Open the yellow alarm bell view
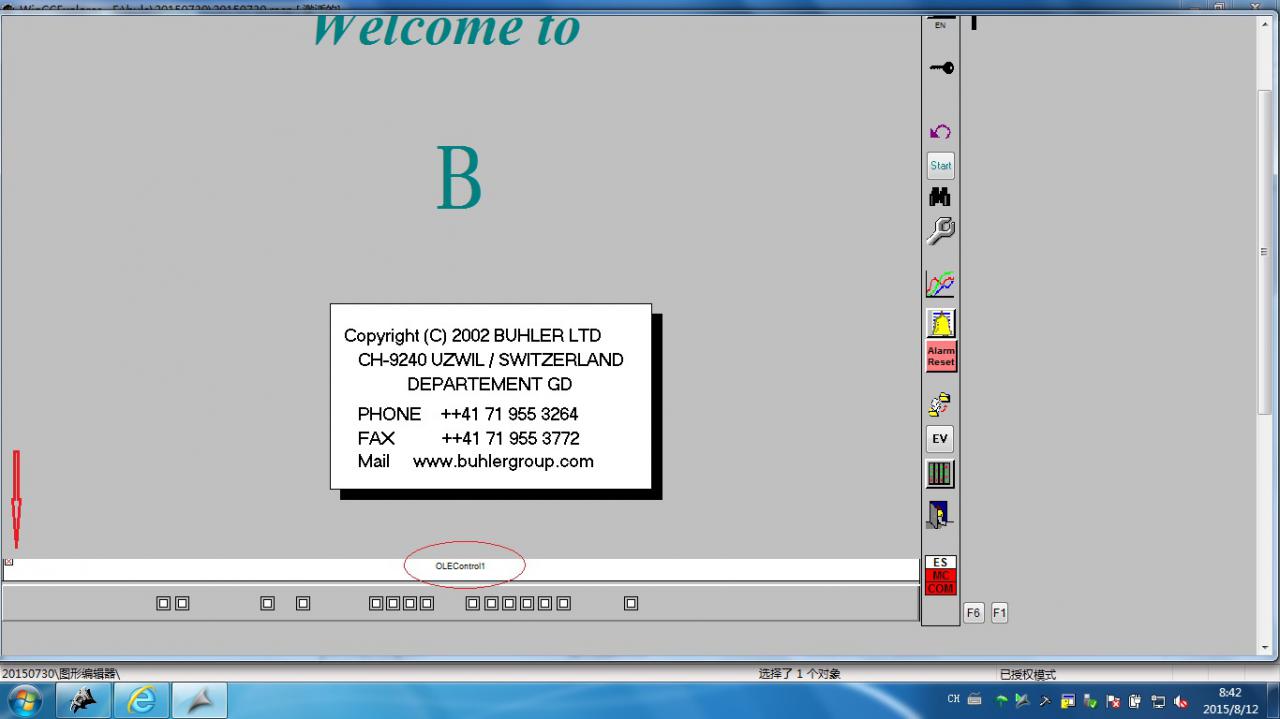1280x719 pixels. coord(941,323)
